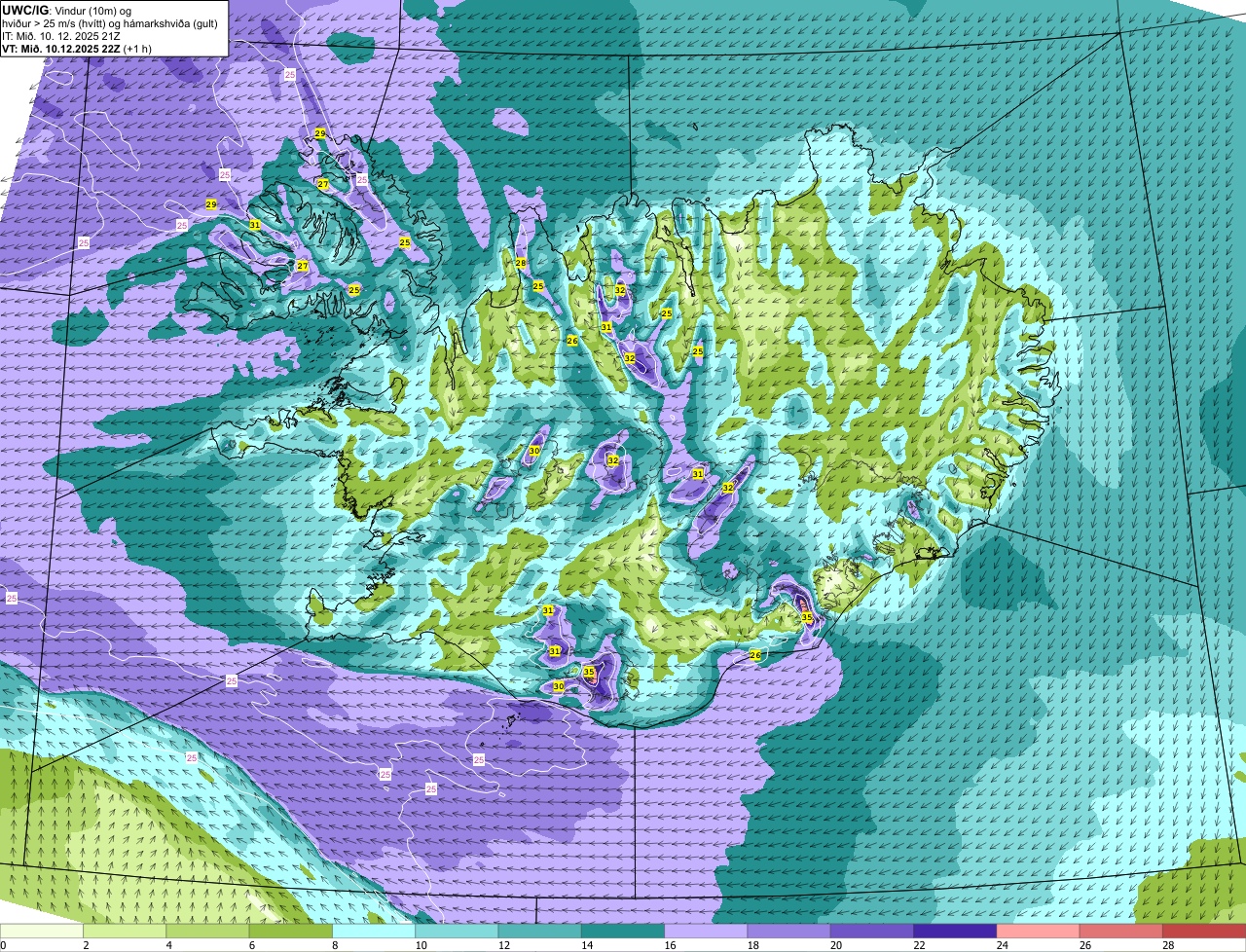Click the color scale tick label 0
Viewport: 1246px width, 952px height.
coord(3,945)
